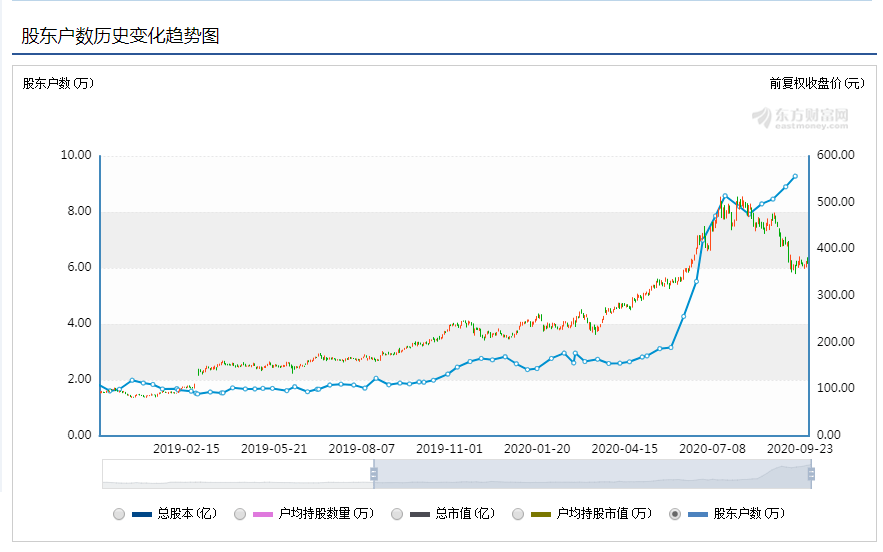This screenshot has width=883, height=552.
Task: Click the right handle of the range slider
Action: (x=811, y=474)
